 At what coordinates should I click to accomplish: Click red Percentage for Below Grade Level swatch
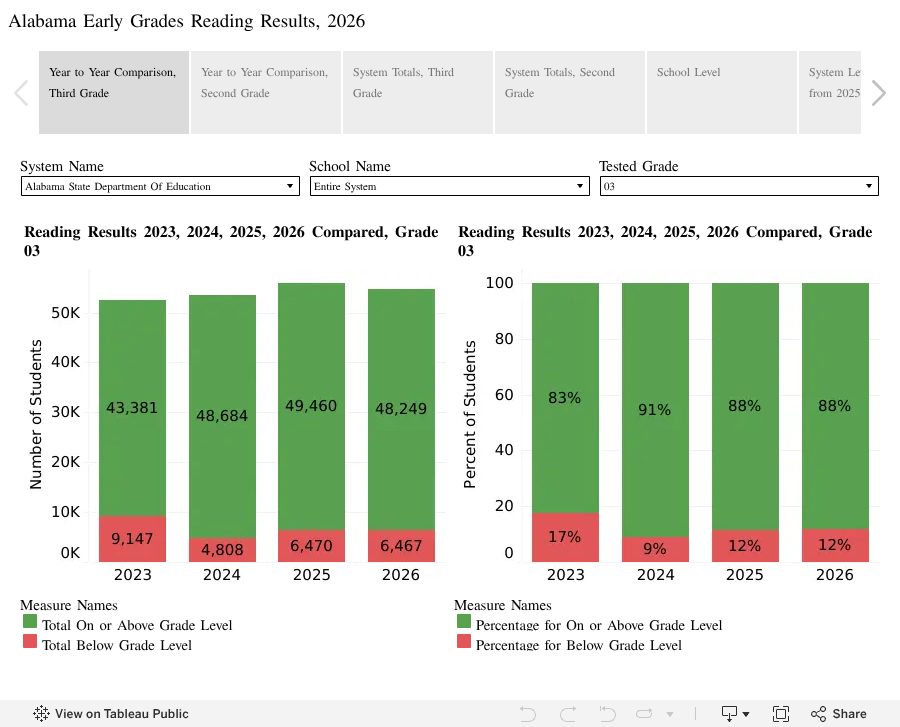(x=464, y=642)
